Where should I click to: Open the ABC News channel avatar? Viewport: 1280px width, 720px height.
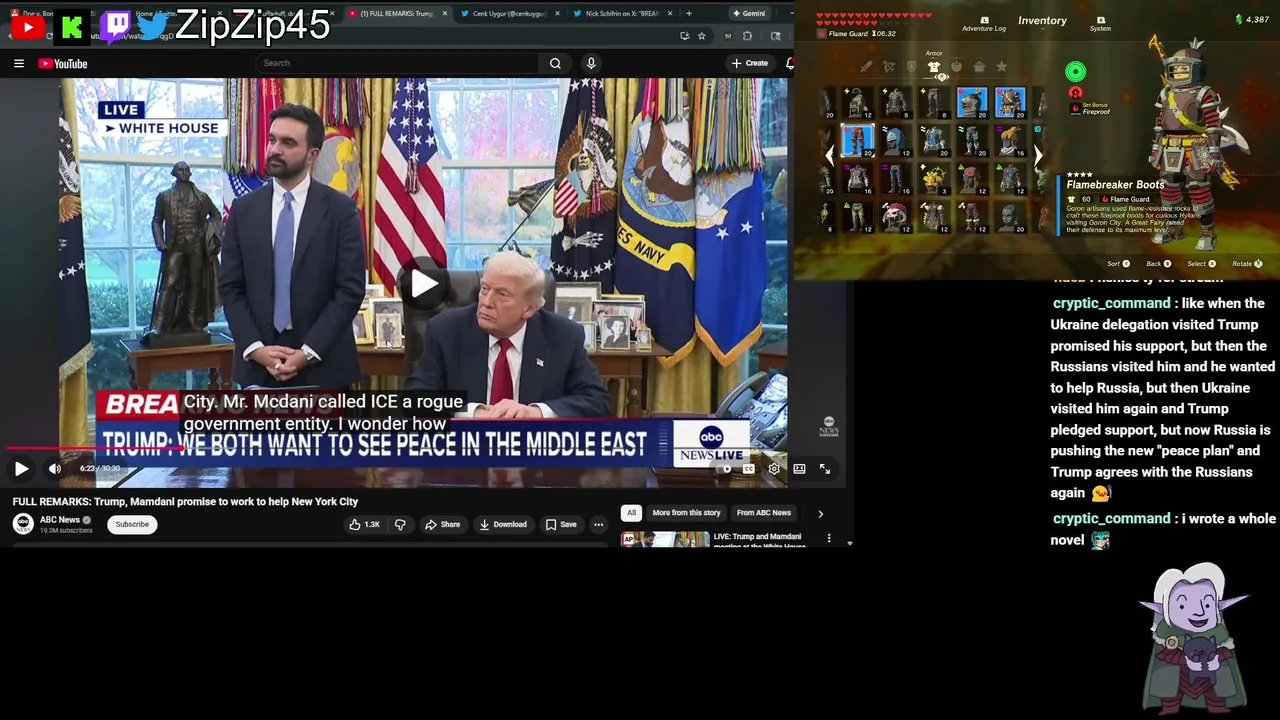23,524
